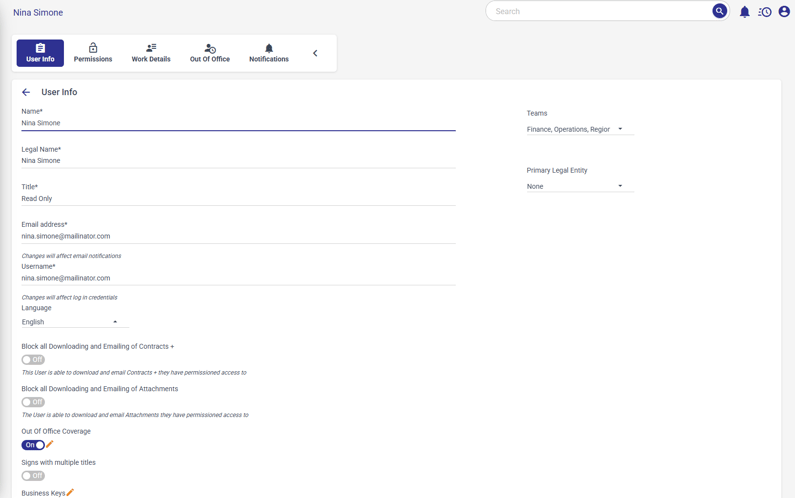Open the user account profile icon
The width and height of the screenshot is (795, 498).
(x=784, y=12)
